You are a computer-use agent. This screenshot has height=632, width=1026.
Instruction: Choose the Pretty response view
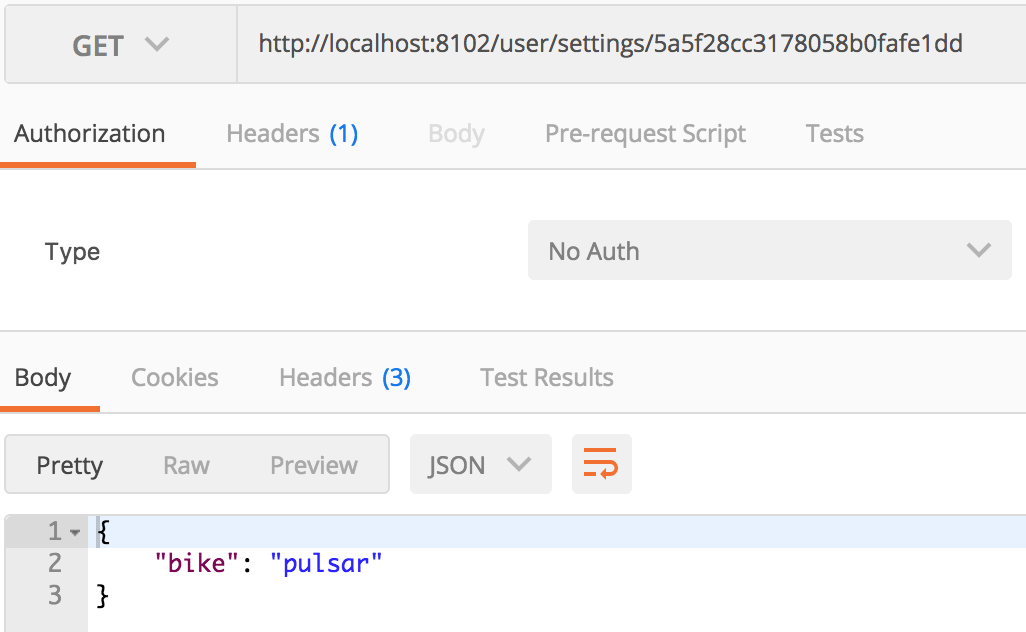point(70,465)
